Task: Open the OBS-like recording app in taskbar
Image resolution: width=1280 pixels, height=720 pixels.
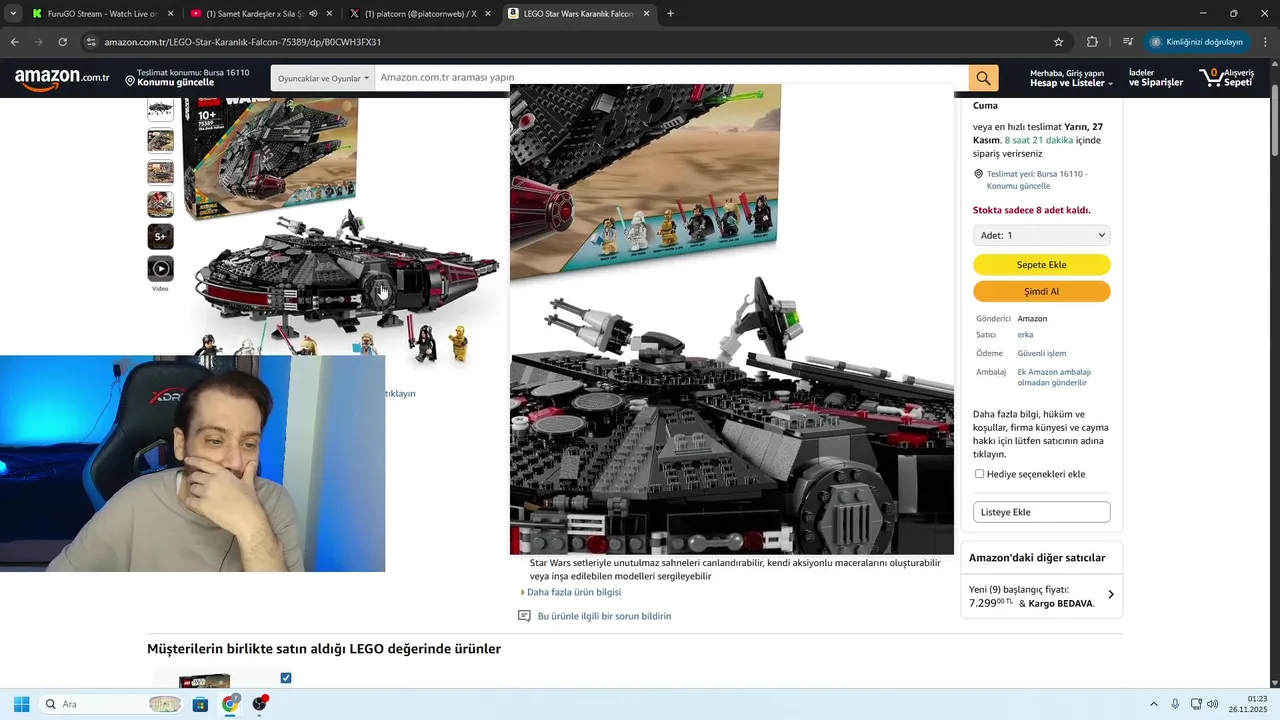Action: (260, 704)
